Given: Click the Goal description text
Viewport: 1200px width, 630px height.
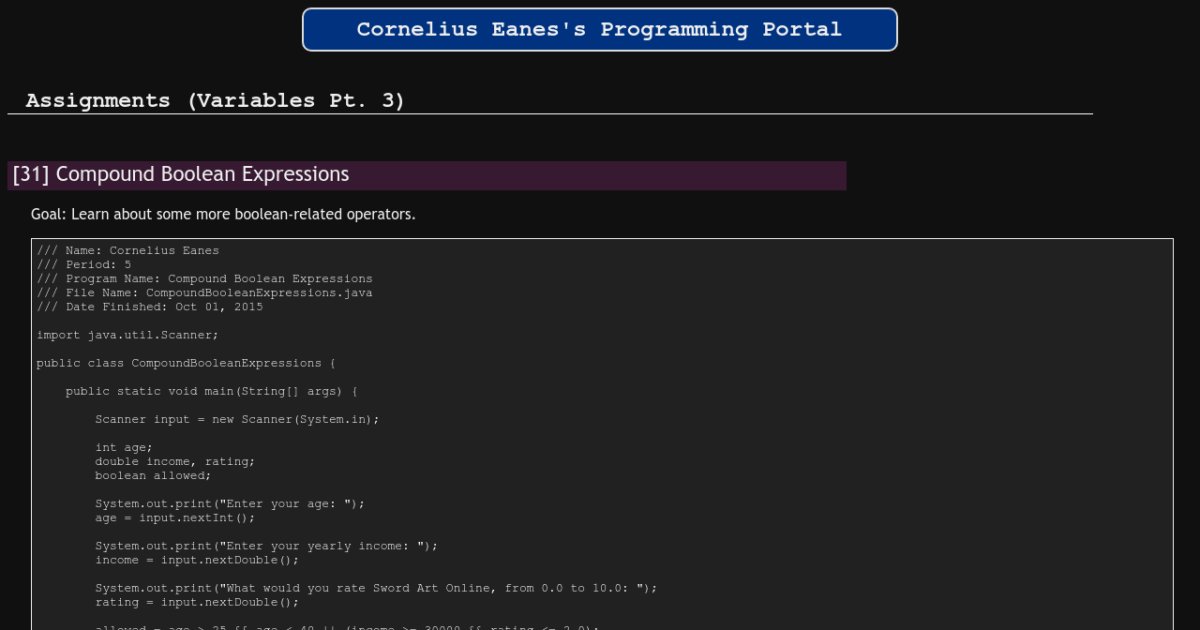Looking at the screenshot, I should pyautogui.click(x=223, y=214).
